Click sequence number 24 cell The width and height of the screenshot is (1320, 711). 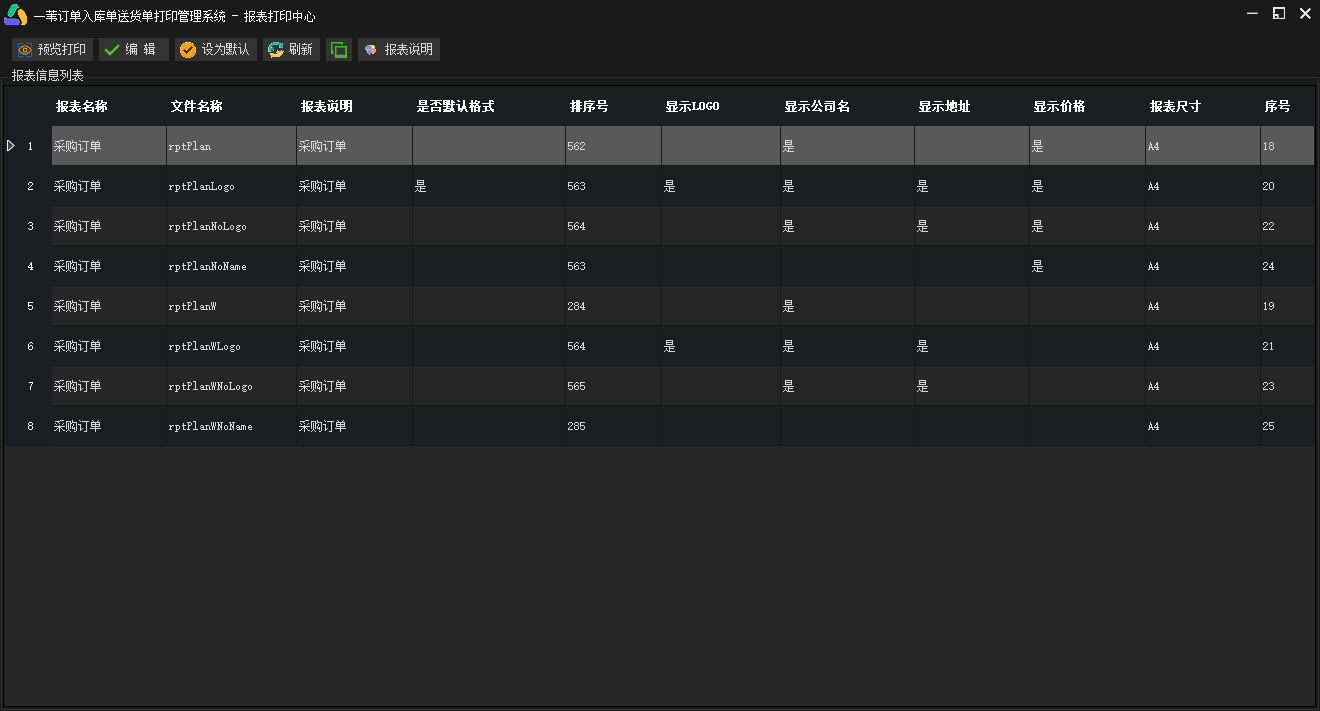(x=1287, y=266)
